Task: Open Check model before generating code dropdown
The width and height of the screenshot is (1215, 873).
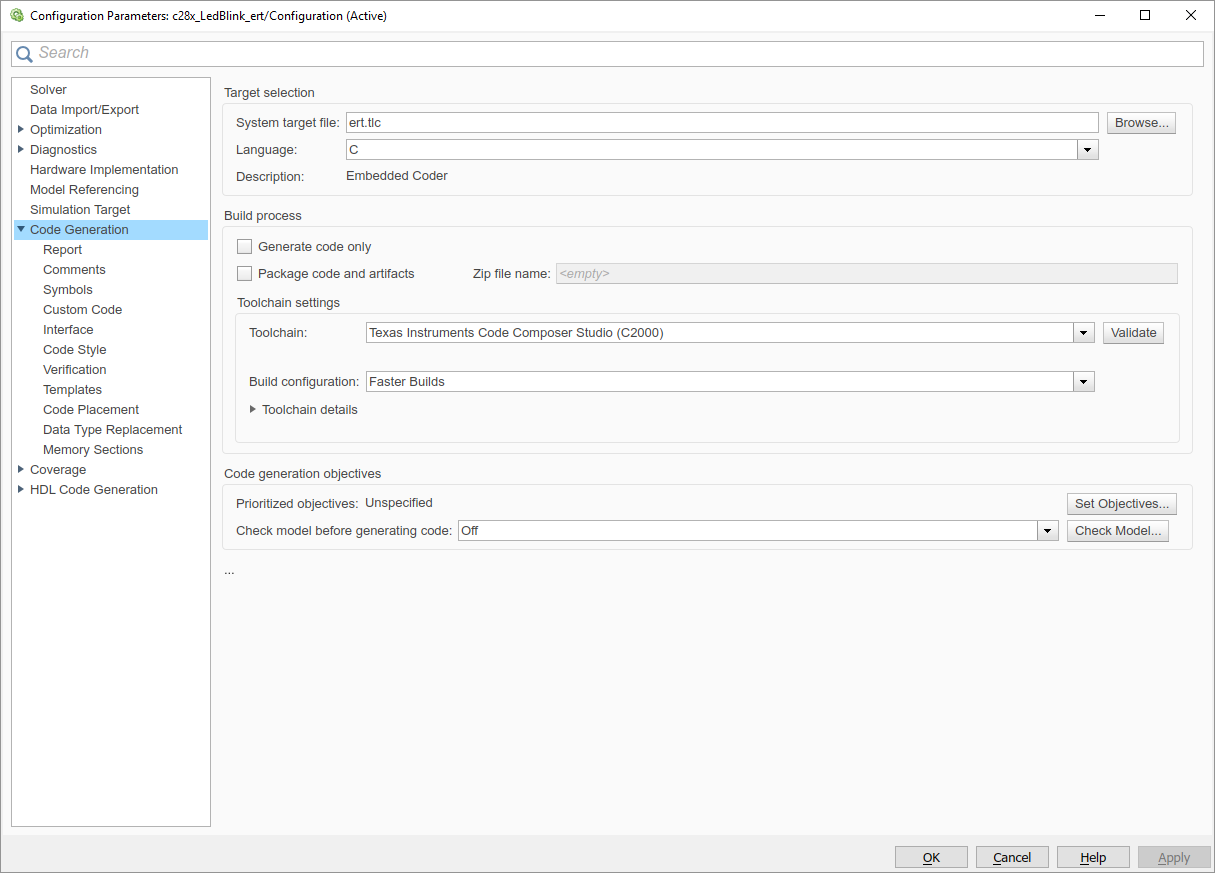Action: 1048,531
